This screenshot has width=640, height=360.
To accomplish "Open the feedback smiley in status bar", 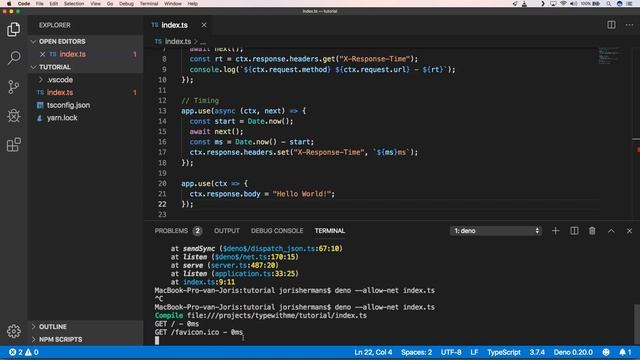I will click(606, 352).
